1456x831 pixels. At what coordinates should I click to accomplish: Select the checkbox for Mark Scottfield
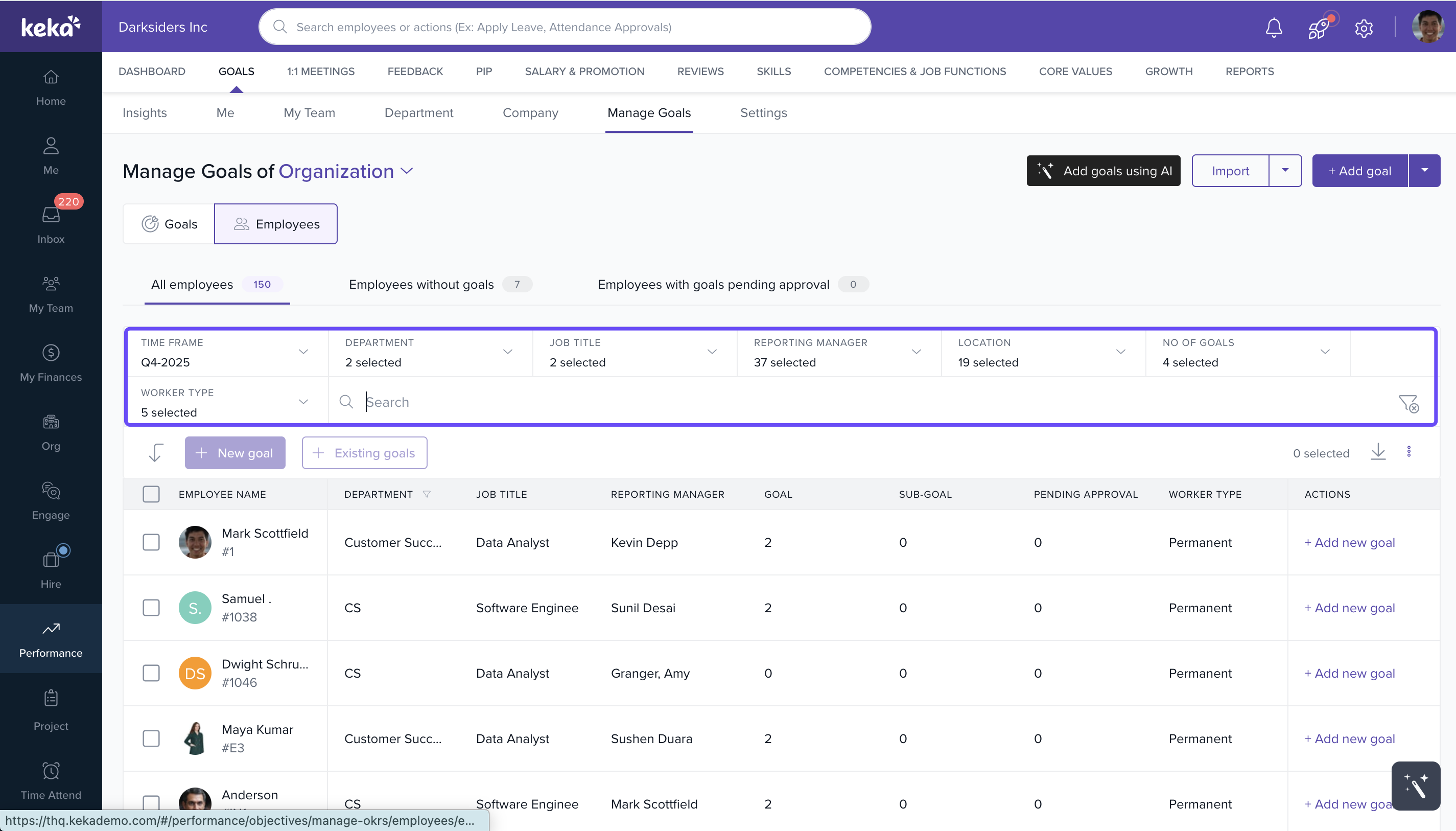click(151, 542)
